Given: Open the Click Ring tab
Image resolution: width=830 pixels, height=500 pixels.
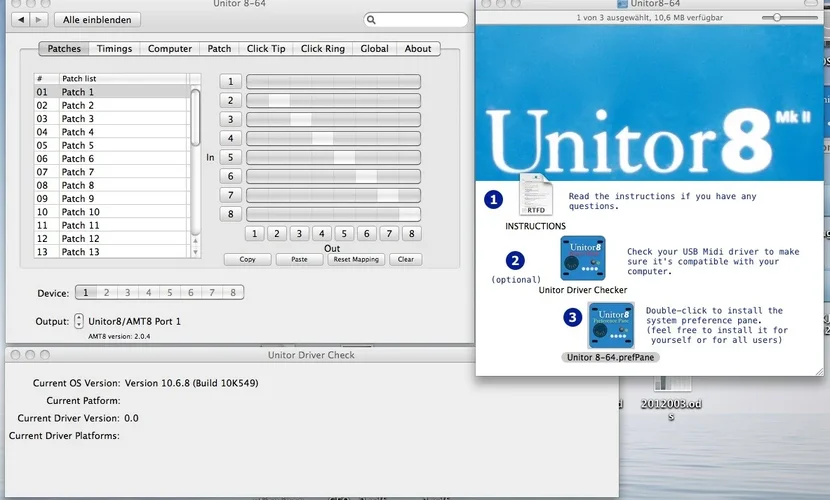Looking at the screenshot, I should 322,48.
